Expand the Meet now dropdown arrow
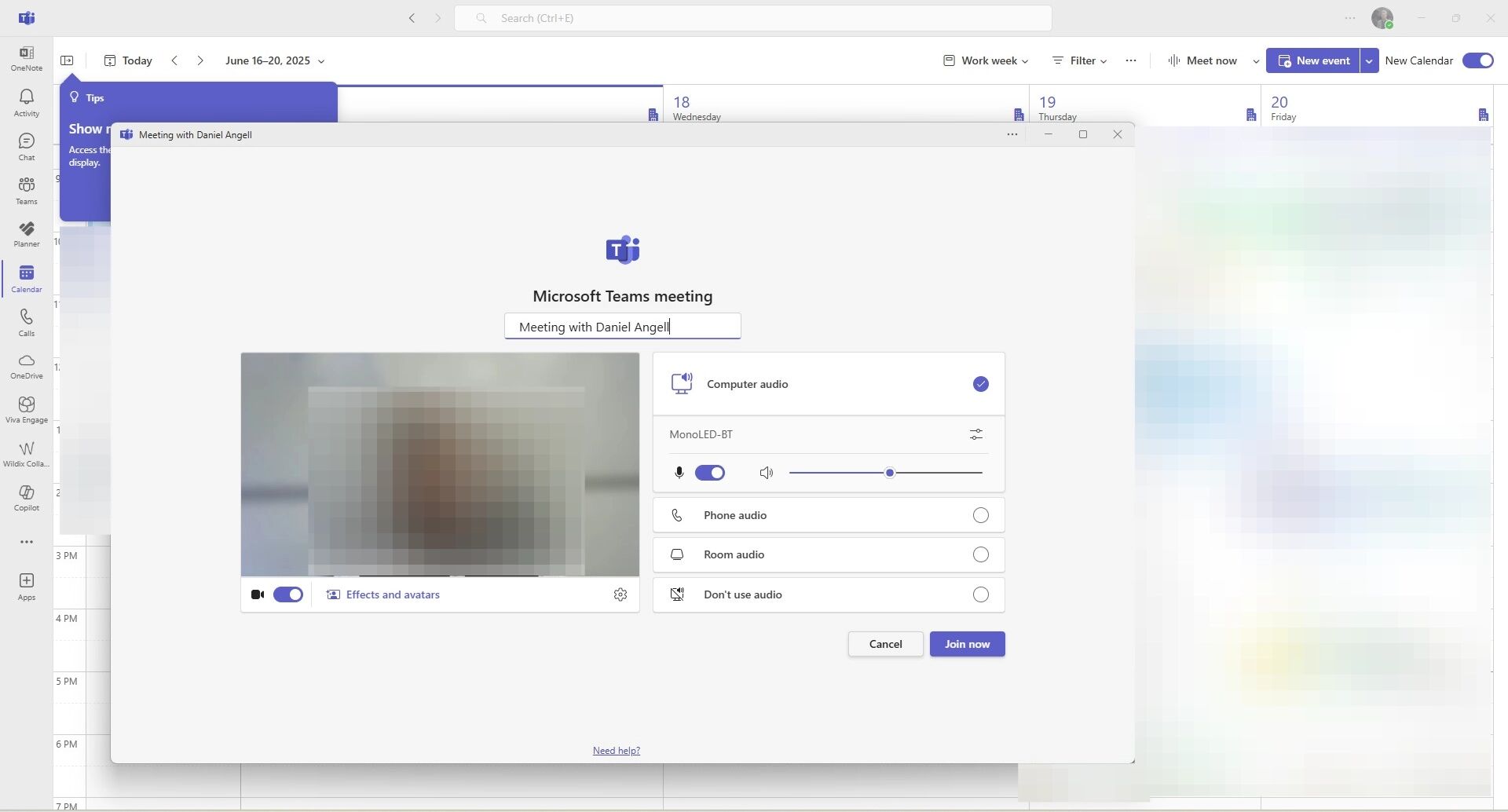The height and width of the screenshot is (812, 1508). click(1256, 60)
